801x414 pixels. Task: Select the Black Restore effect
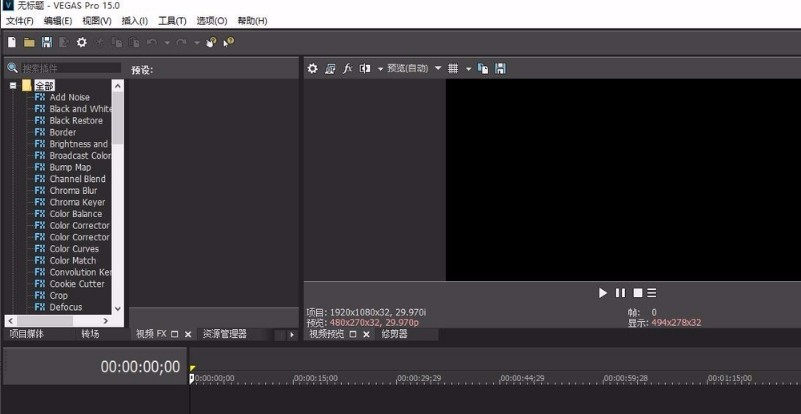[x=76, y=121]
